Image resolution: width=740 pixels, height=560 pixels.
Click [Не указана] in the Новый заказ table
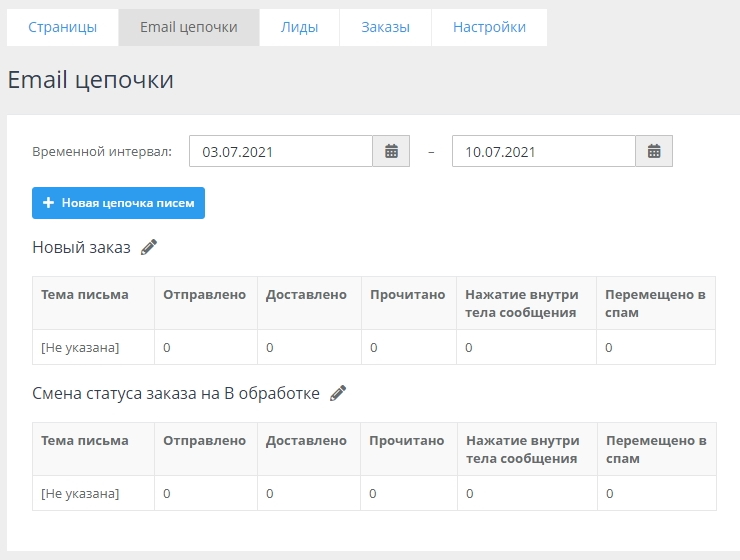(80, 347)
